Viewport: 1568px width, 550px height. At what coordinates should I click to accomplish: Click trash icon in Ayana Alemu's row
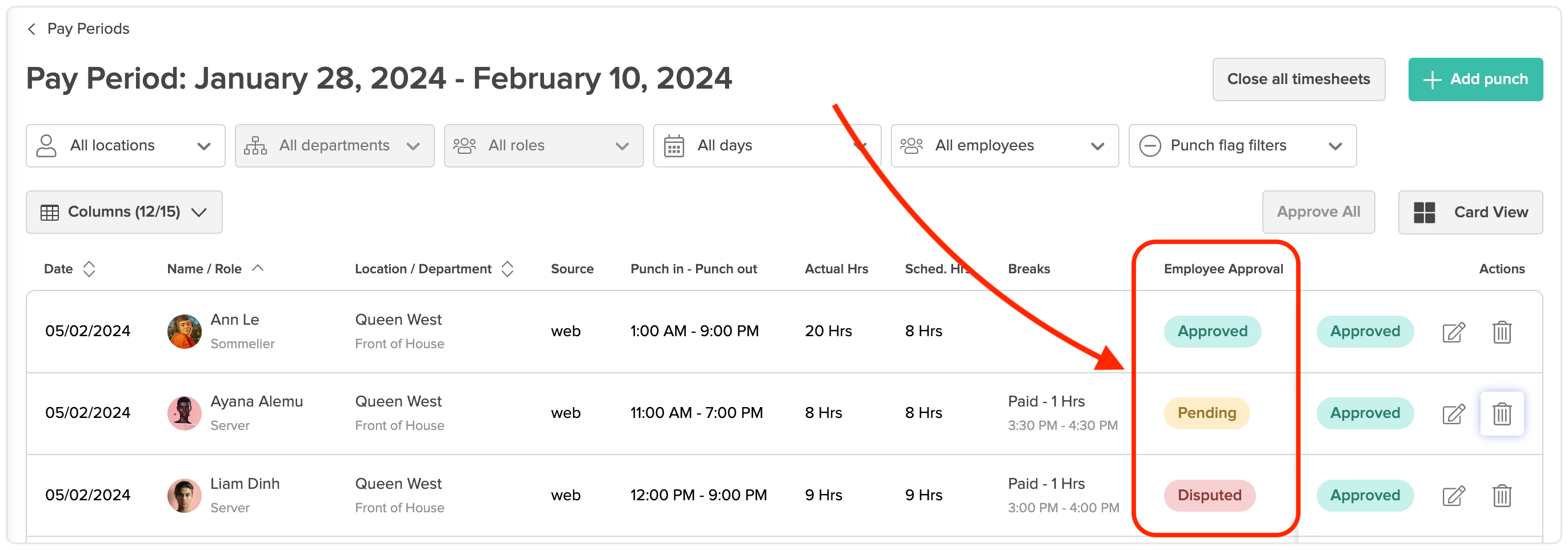coord(1501,413)
